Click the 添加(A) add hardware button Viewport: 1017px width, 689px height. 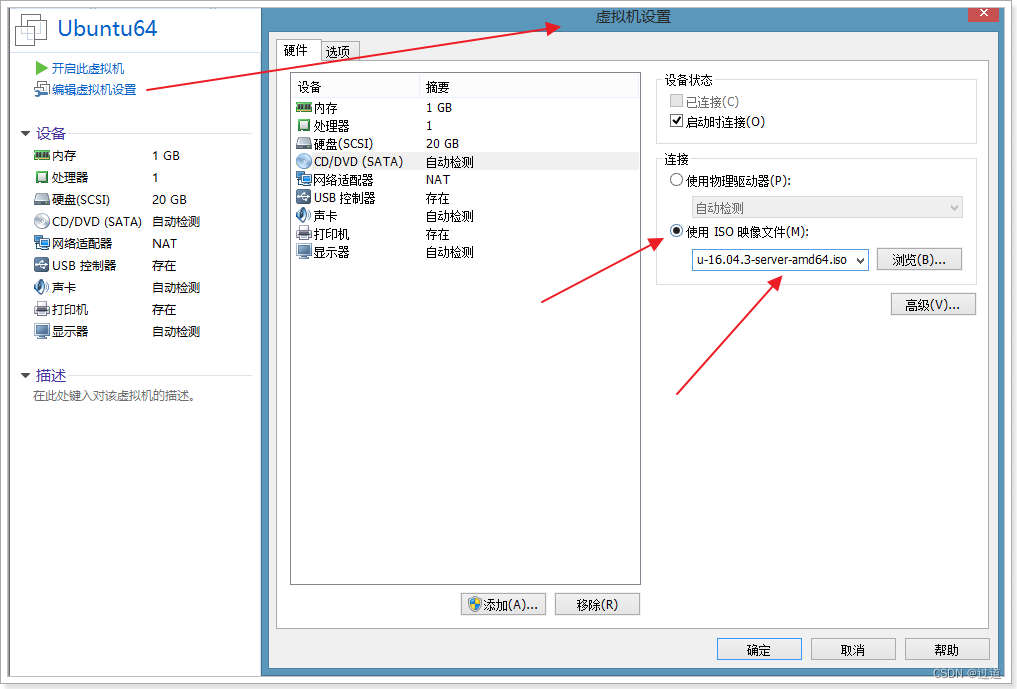[x=503, y=604]
